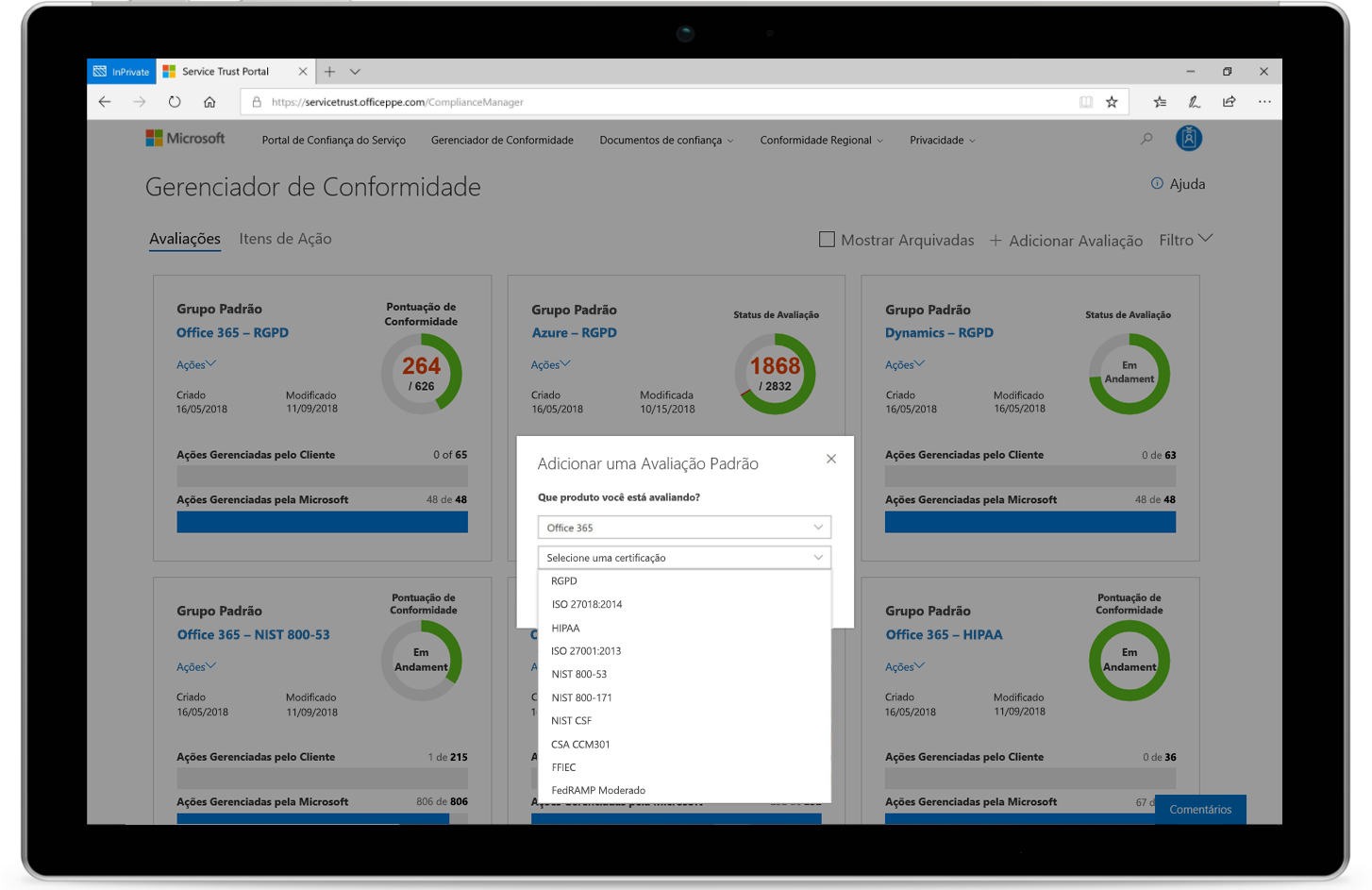
Task: Click the site lock icon in address bar
Action: point(257,102)
